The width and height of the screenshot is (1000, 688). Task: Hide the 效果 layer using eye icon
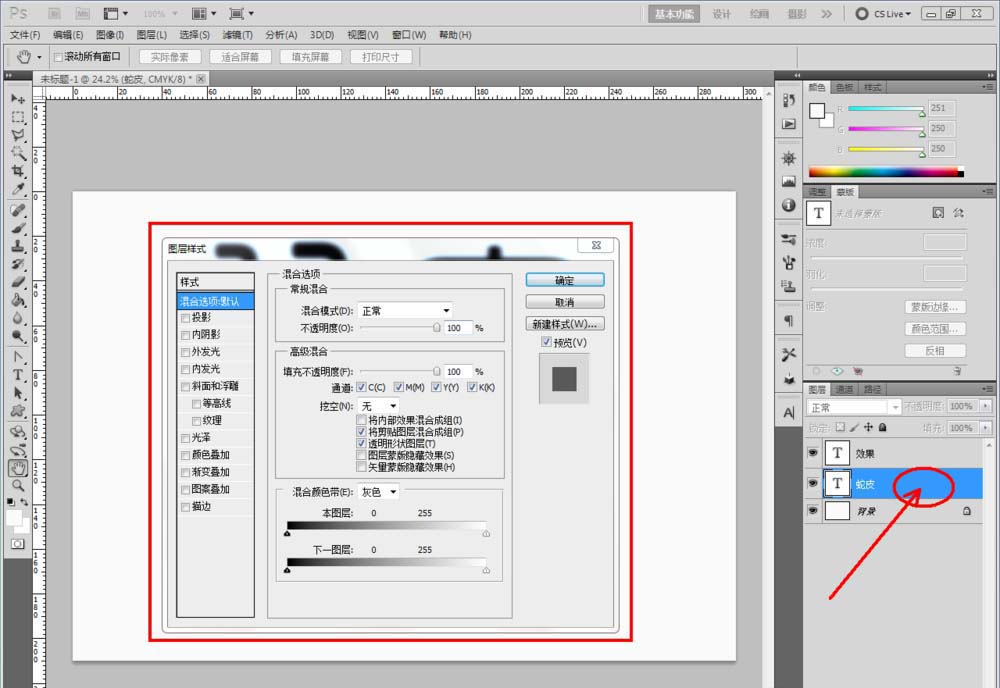click(x=812, y=453)
